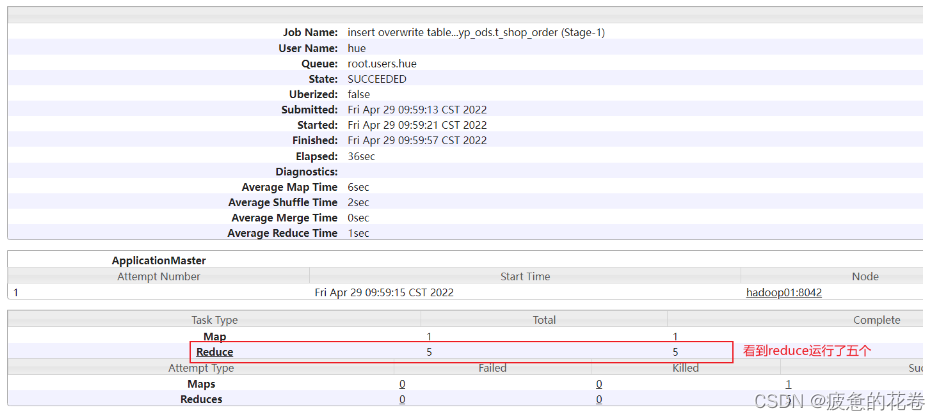Click the 'Finished:' label

tap(314, 140)
